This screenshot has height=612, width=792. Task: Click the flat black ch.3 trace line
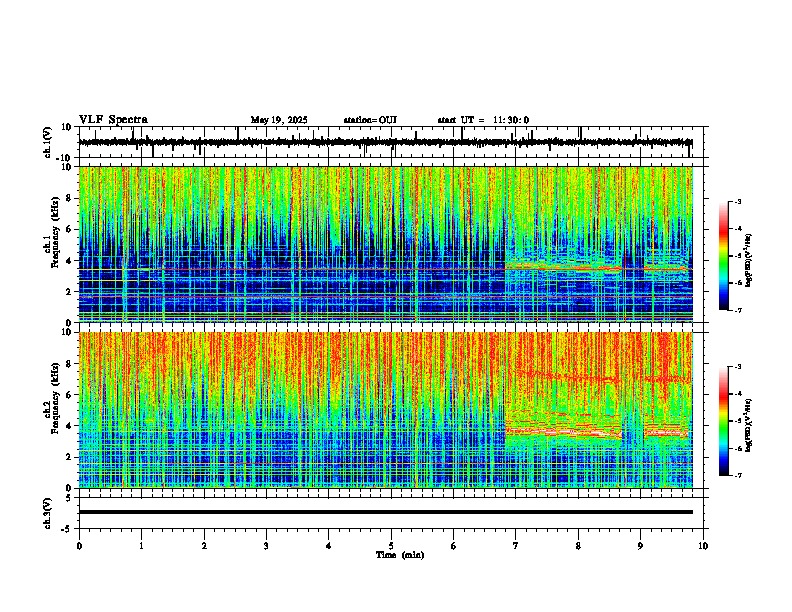(x=386, y=512)
